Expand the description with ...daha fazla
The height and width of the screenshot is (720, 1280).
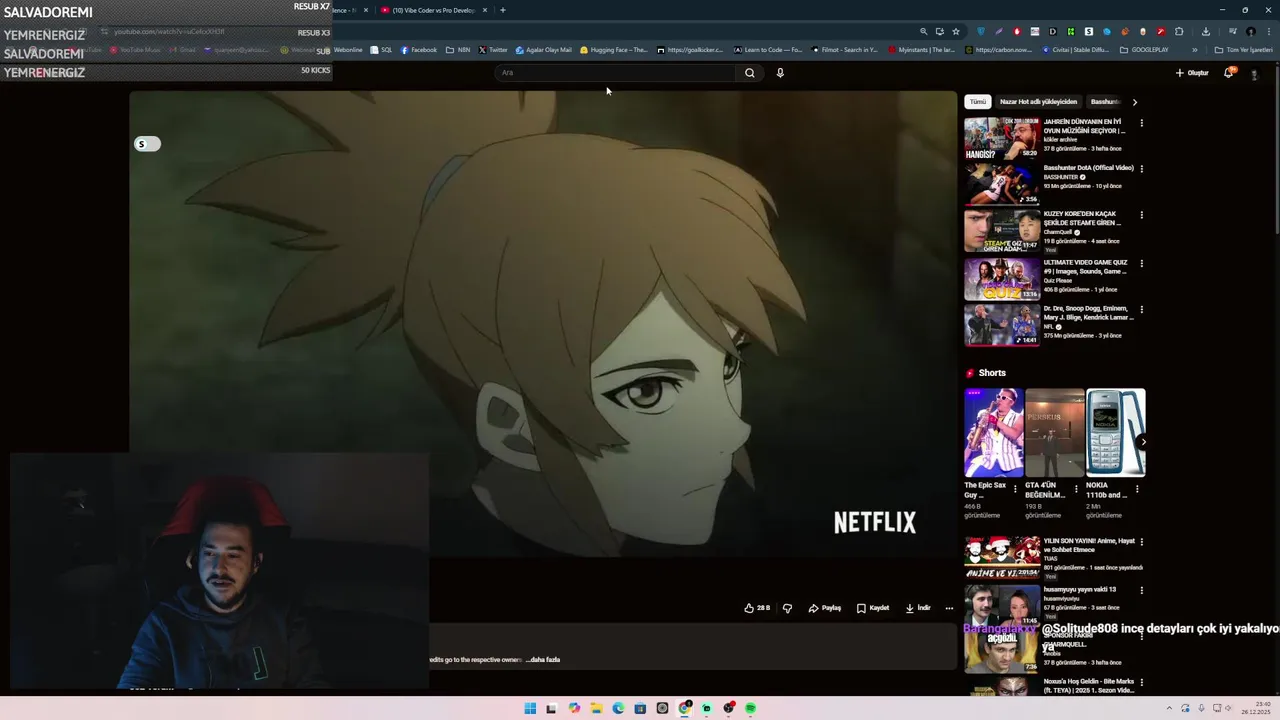point(543,660)
